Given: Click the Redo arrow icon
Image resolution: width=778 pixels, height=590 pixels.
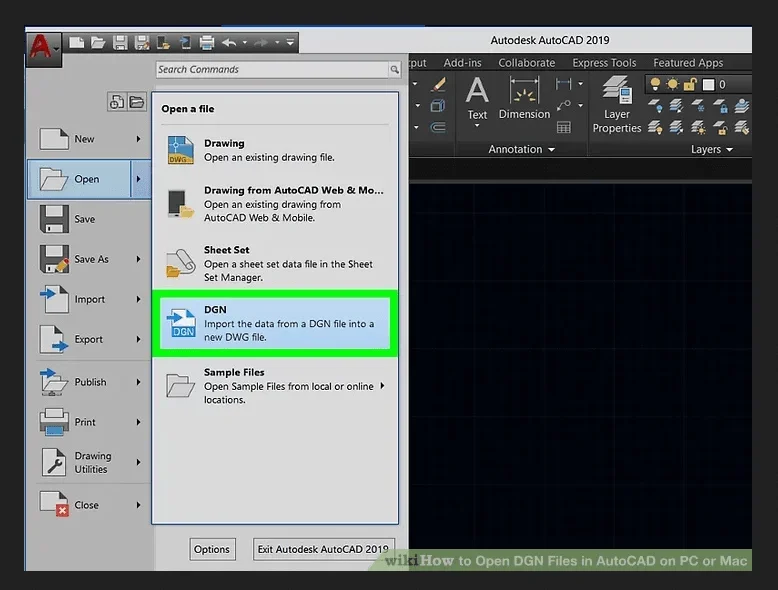Looking at the screenshot, I should click(261, 43).
